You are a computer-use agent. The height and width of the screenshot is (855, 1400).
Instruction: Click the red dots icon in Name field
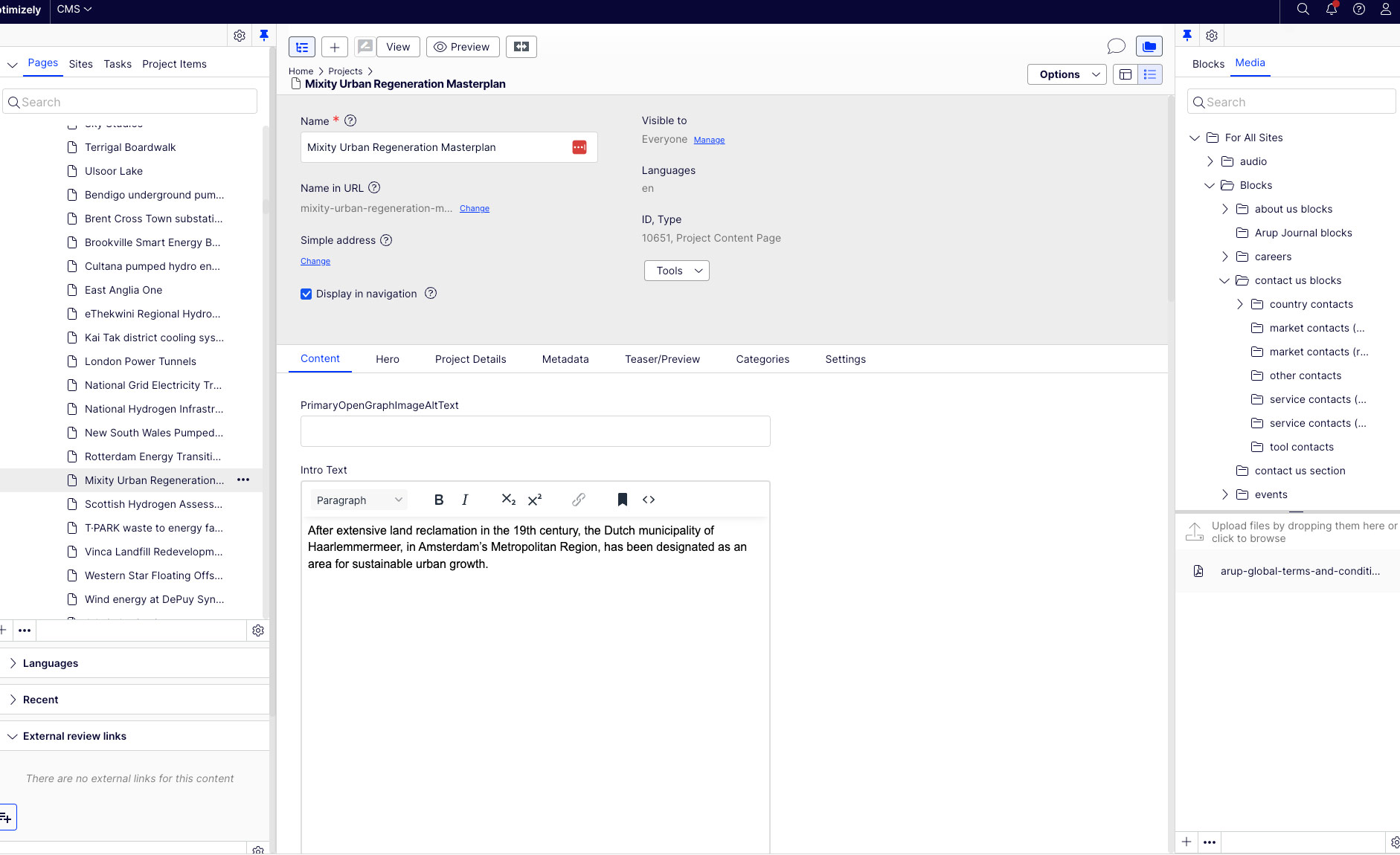pos(579,147)
